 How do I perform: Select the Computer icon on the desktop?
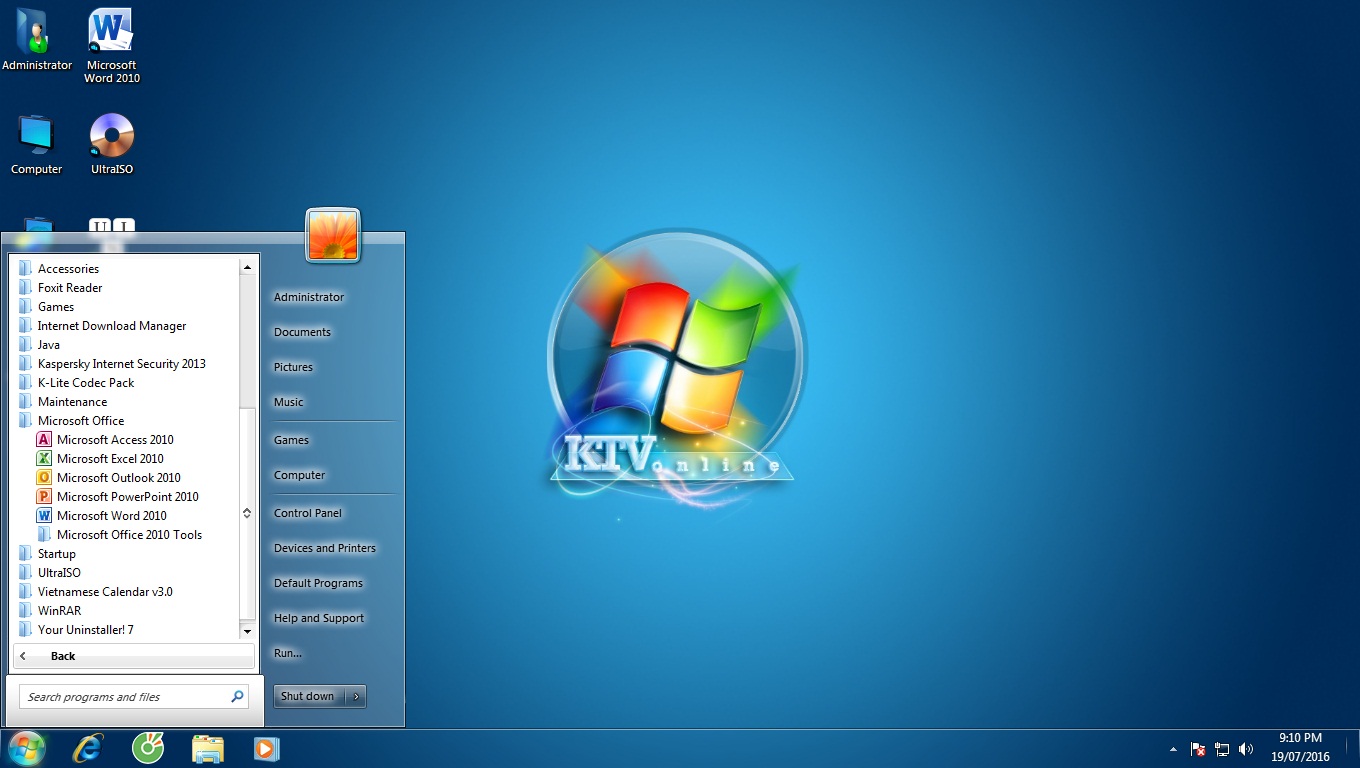click(37, 145)
